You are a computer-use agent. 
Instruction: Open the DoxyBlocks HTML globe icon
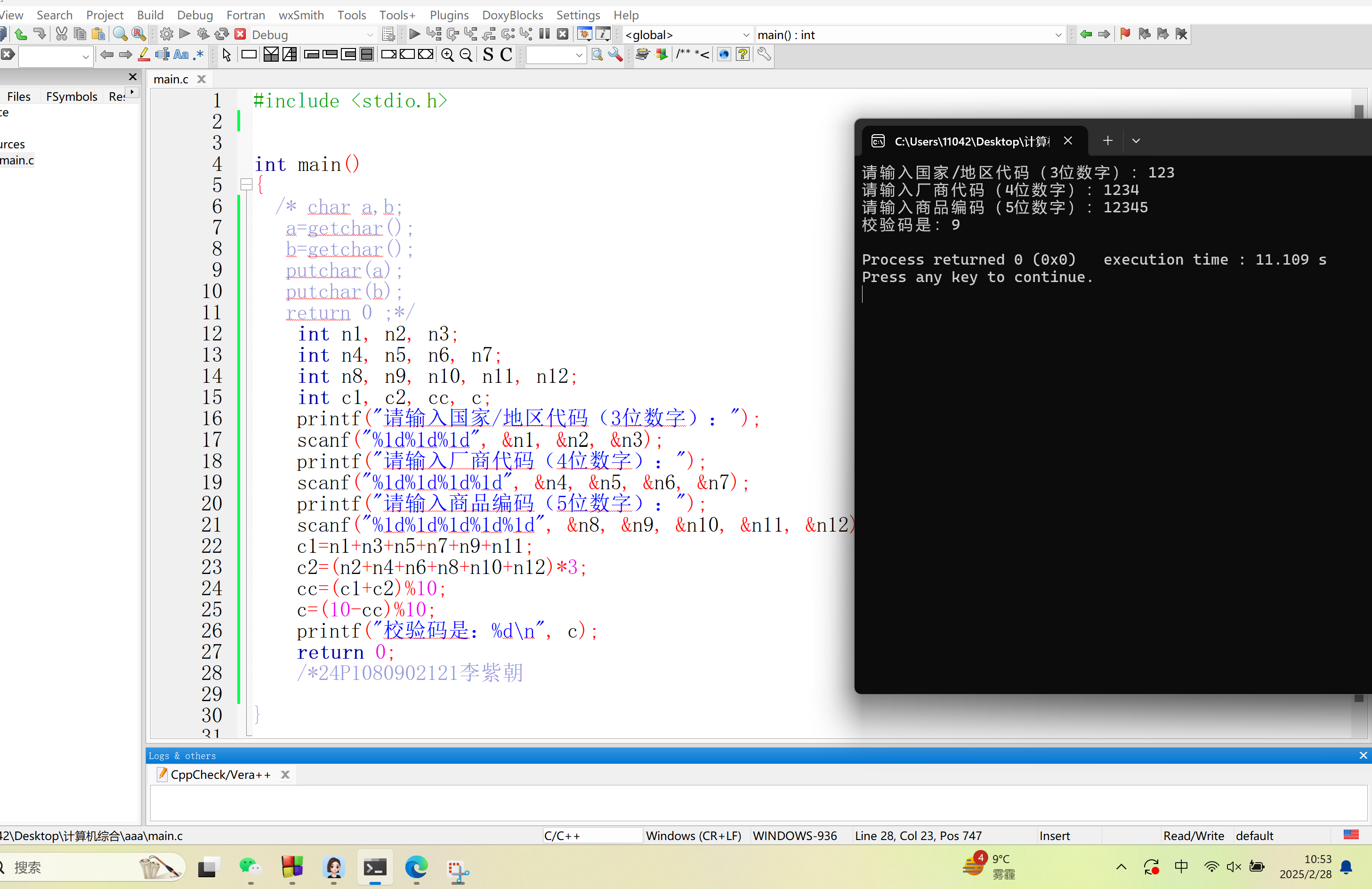pos(725,55)
